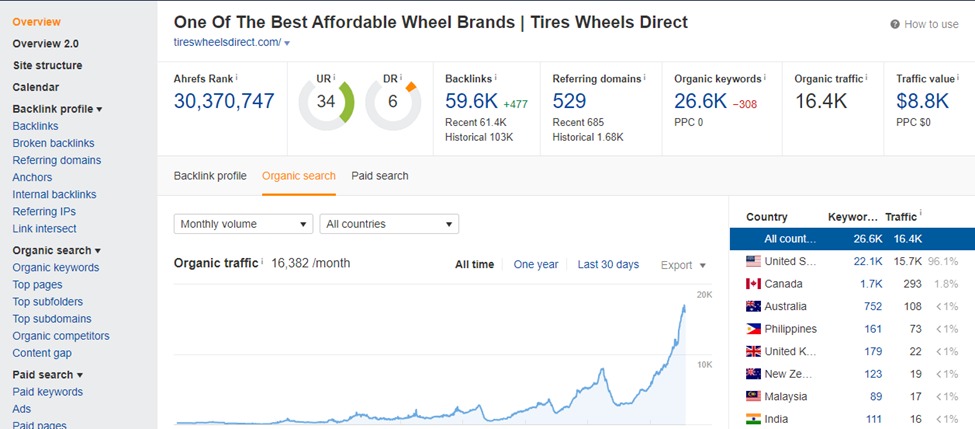Open the All countries dropdown
Viewport: 975px width, 429px height.
389,224
